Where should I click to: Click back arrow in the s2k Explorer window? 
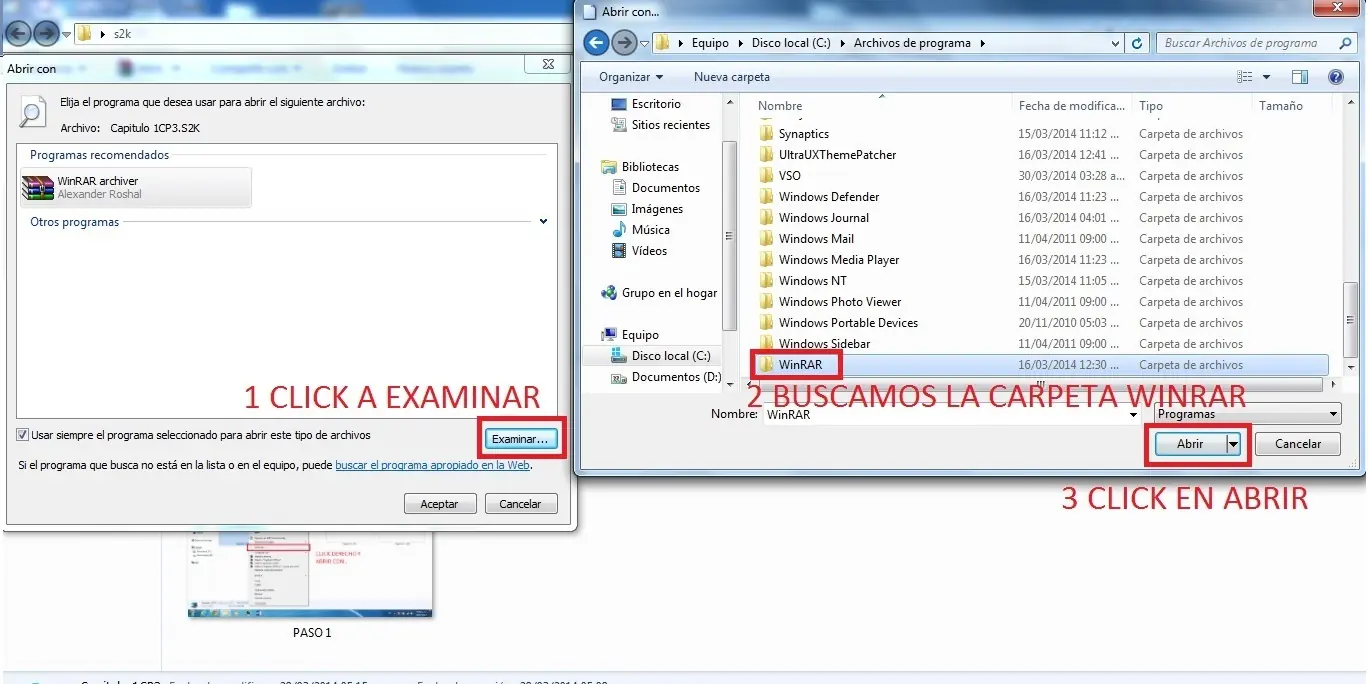click(18, 33)
